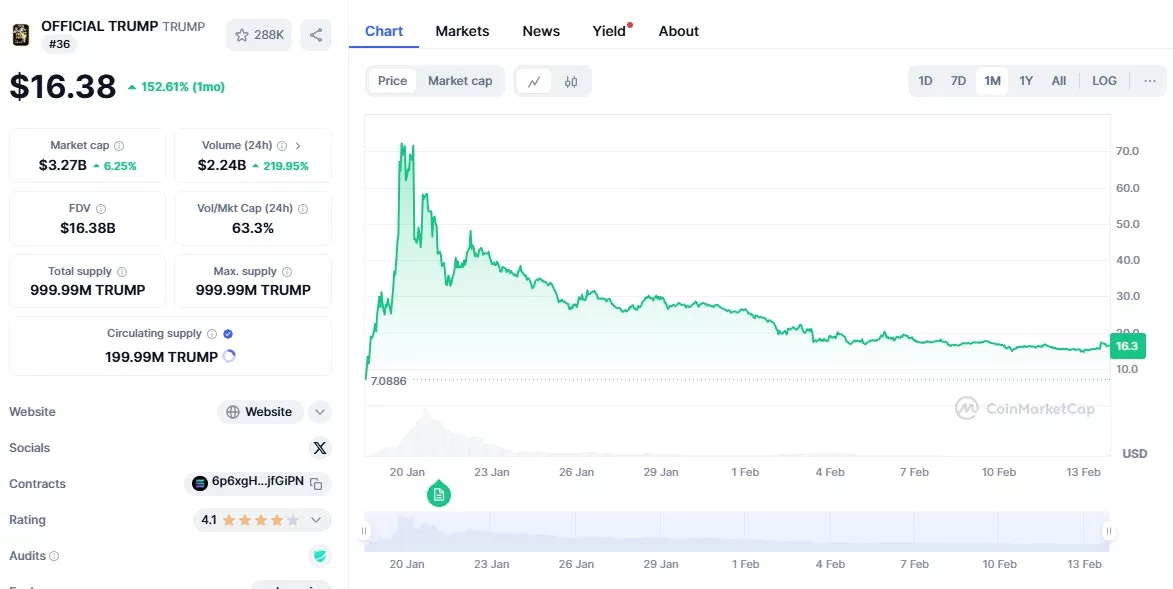
Task: Open the X social link icon
Action: 319,448
